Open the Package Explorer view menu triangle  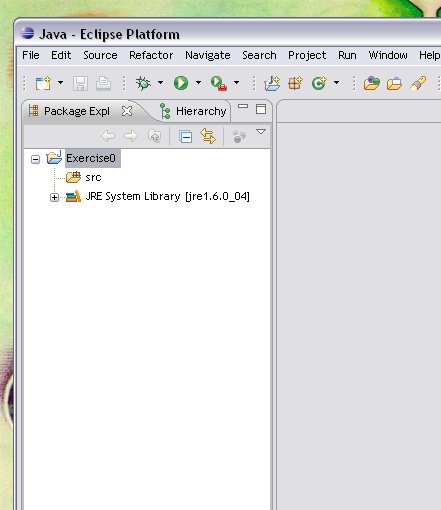(x=261, y=132)
